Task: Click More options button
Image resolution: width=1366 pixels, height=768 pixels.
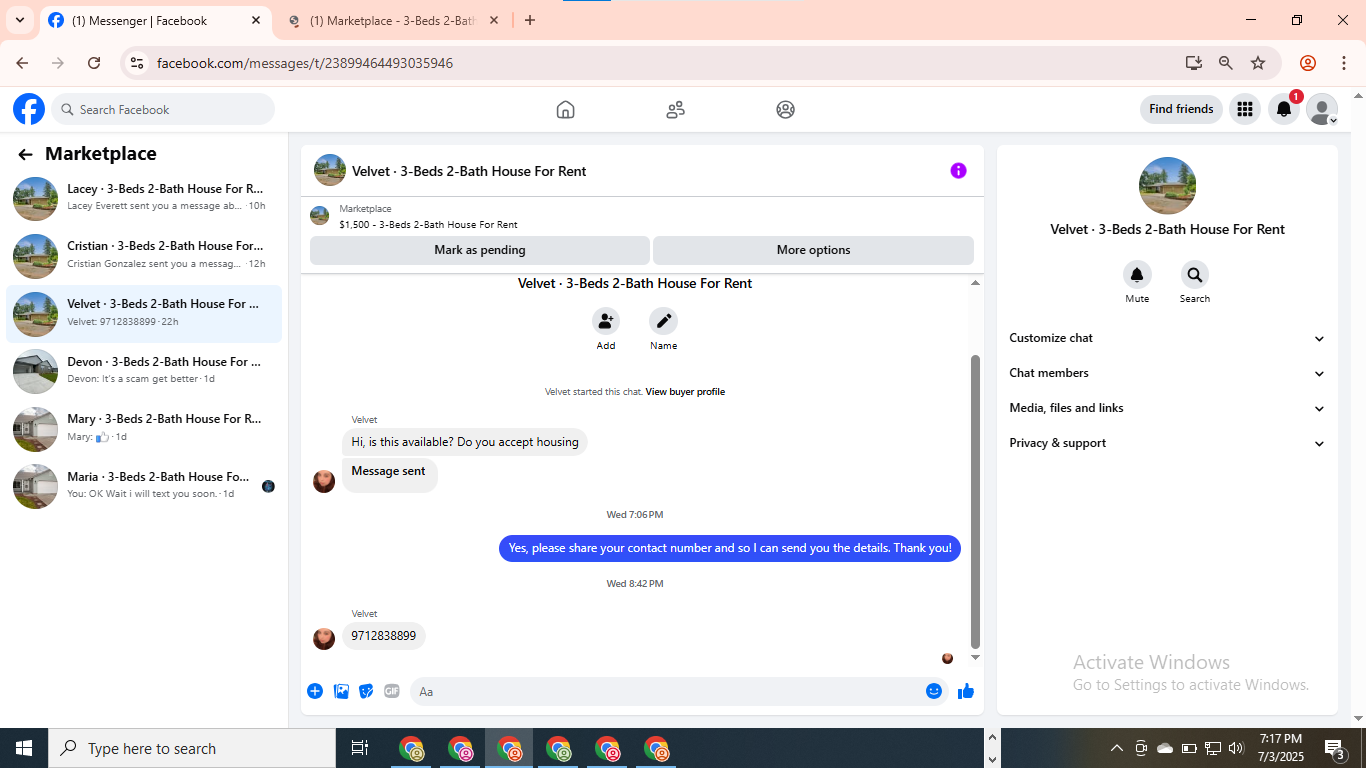Action: pos(814,250)
